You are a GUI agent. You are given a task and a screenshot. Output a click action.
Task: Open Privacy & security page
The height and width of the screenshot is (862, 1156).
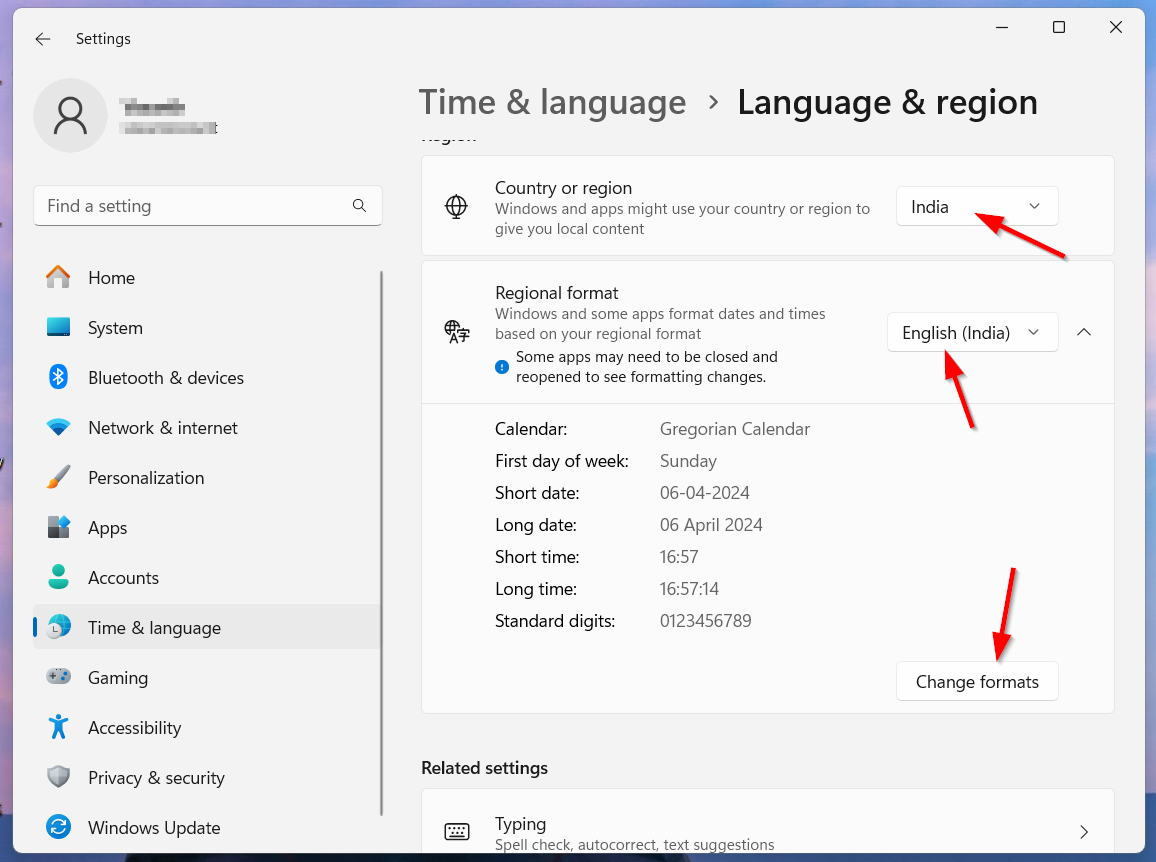point(207,778)
